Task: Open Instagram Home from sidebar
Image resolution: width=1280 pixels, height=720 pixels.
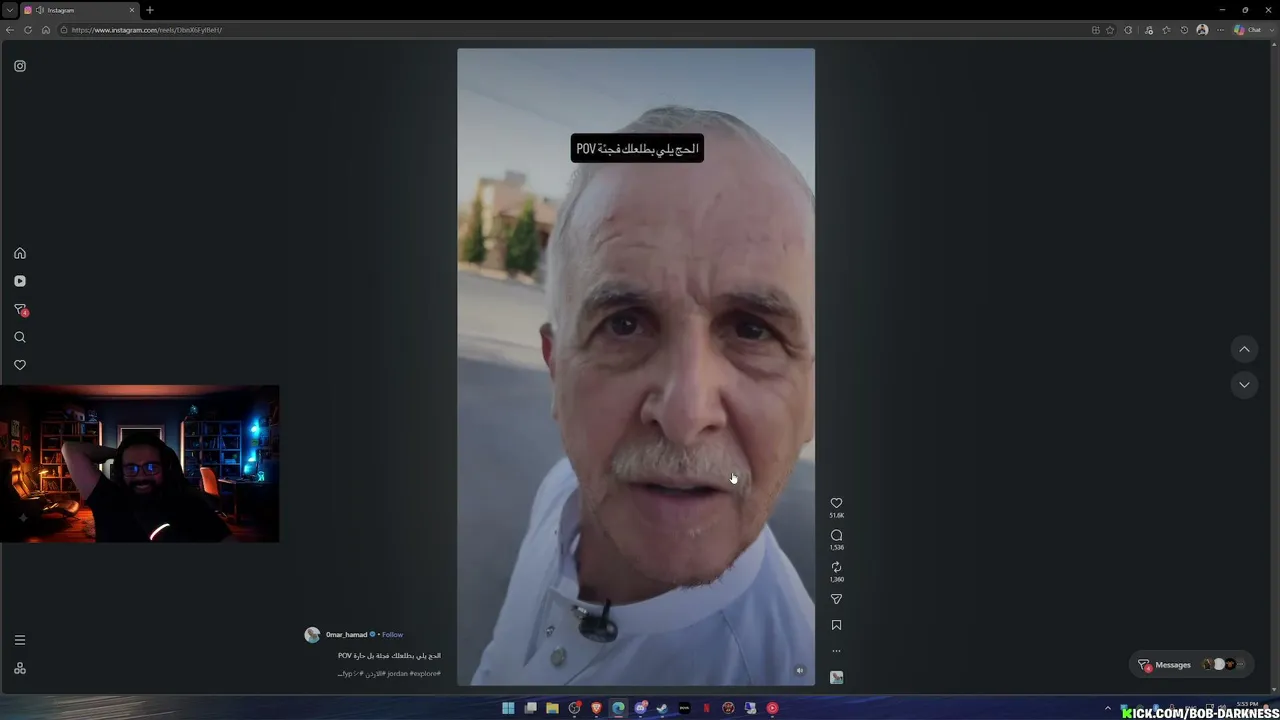Action: click(20, 253)
